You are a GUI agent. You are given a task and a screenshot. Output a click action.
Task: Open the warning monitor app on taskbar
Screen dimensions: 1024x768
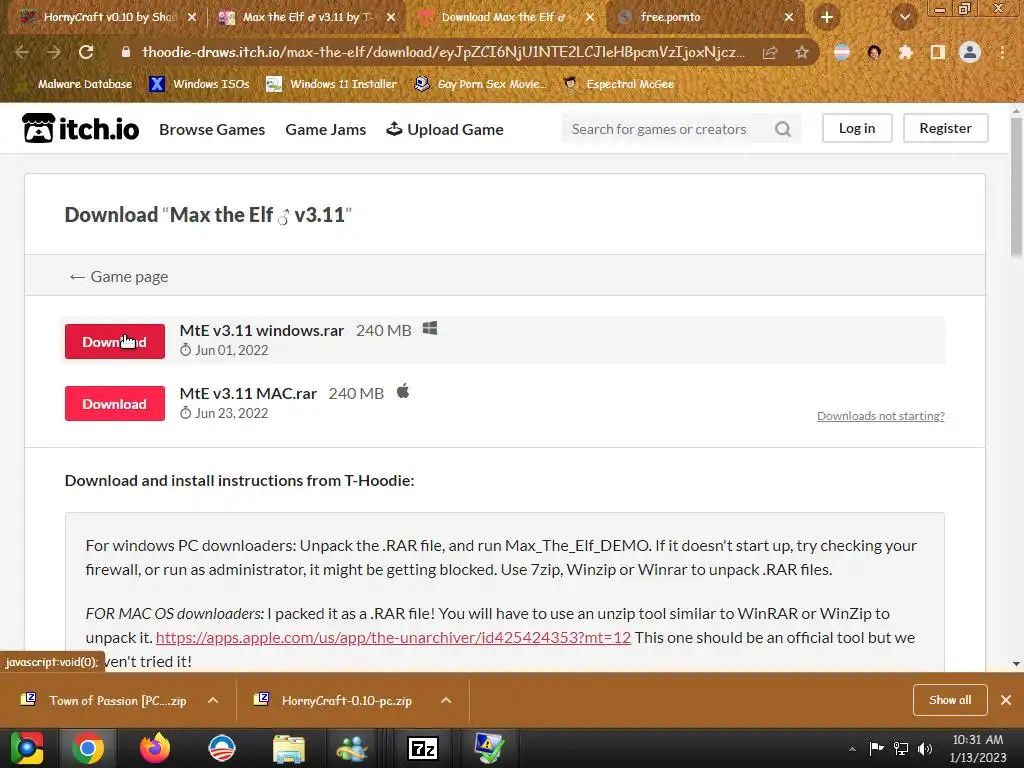488,748
